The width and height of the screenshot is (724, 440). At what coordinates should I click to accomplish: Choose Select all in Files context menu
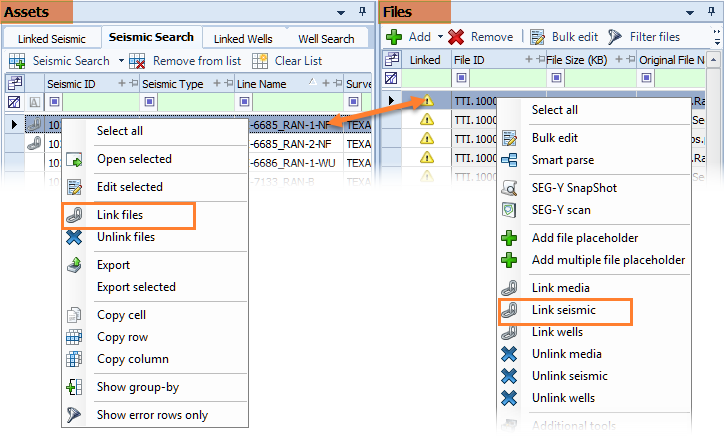(x=555, y=110)
